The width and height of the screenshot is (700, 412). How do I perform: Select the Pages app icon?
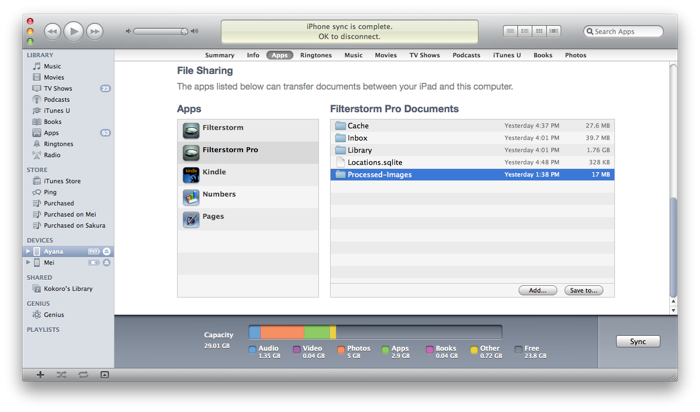click(191, 218)
